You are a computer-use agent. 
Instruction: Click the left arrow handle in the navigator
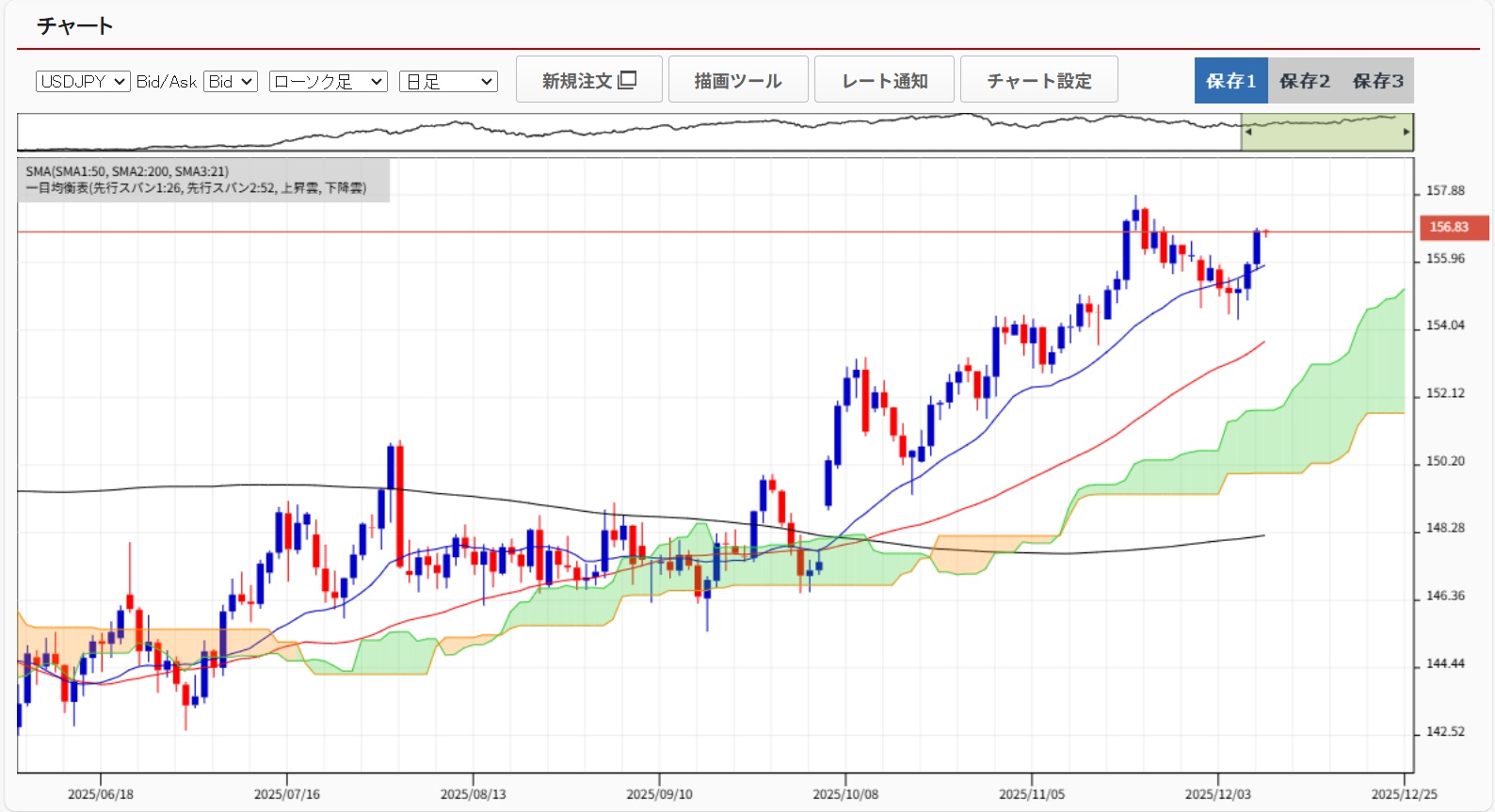point(1248,132)
